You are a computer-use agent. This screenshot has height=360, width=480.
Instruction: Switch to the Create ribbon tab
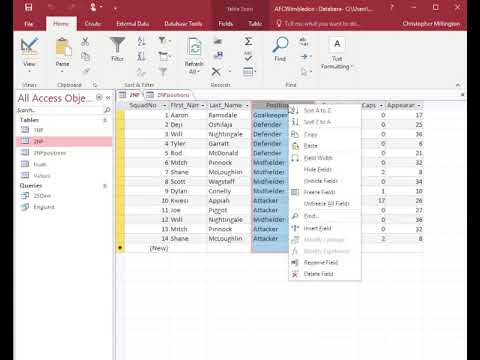pyautogui.click(x=93, y=24)
